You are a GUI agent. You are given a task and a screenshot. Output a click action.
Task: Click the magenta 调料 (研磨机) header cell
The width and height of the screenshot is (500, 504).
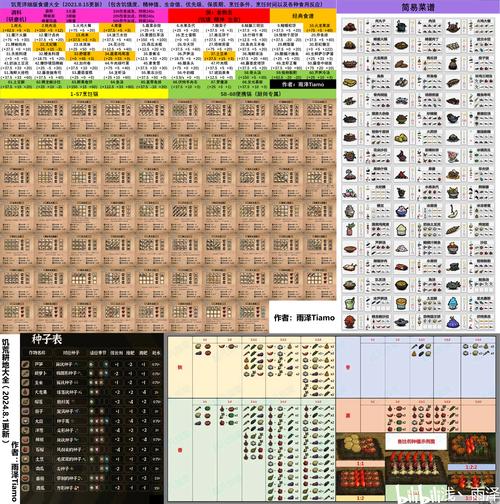(16, 16)
